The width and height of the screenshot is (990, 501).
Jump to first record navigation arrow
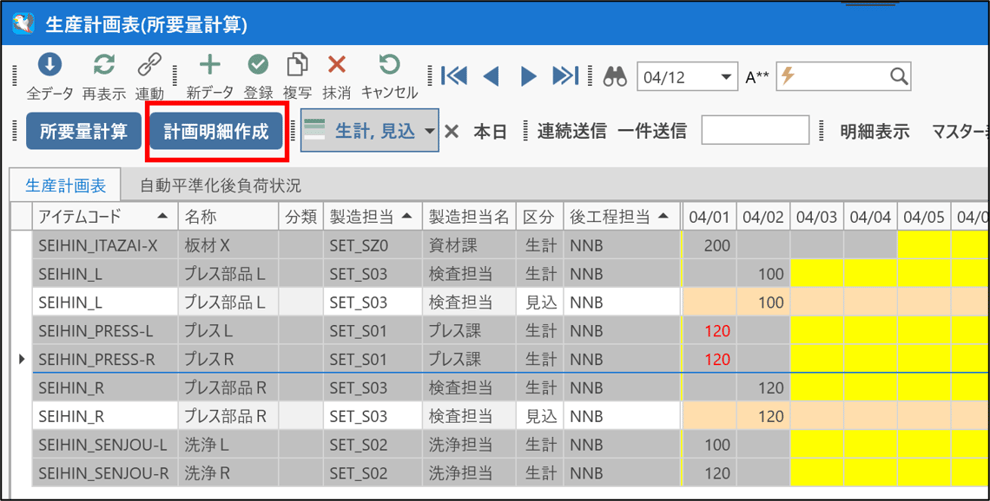pos(453,76)
